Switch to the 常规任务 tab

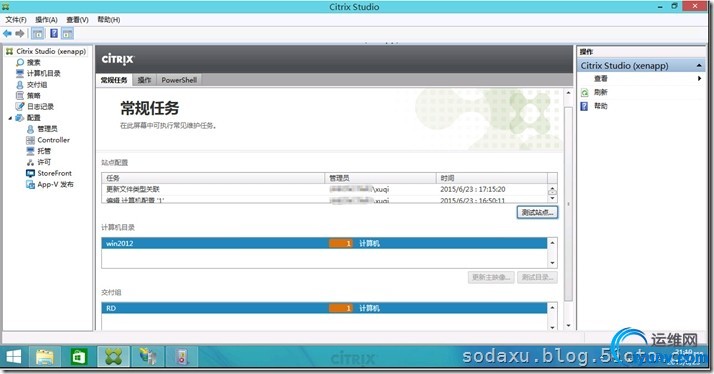(x=114, y=80)
